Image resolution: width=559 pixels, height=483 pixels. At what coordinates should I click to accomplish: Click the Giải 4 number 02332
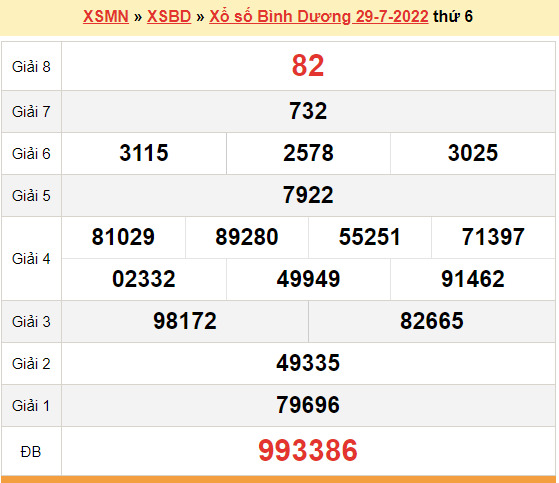pos(144,279)
